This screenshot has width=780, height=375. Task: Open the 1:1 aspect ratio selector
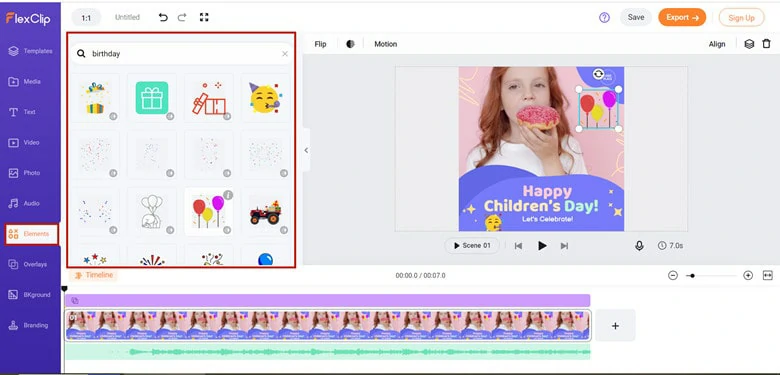click(86, 18)
